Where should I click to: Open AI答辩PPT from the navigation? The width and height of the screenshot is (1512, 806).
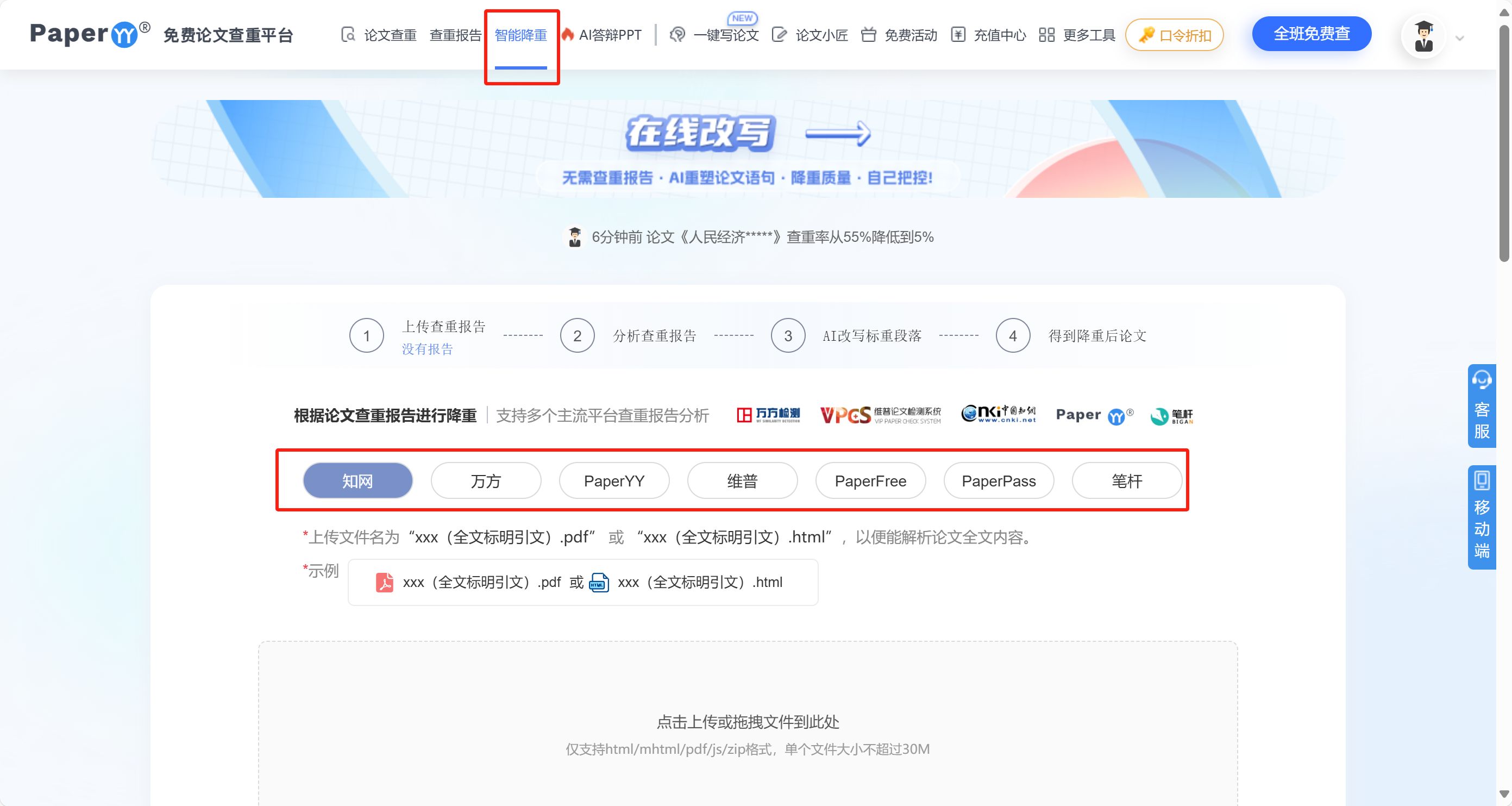click(610, 35)
